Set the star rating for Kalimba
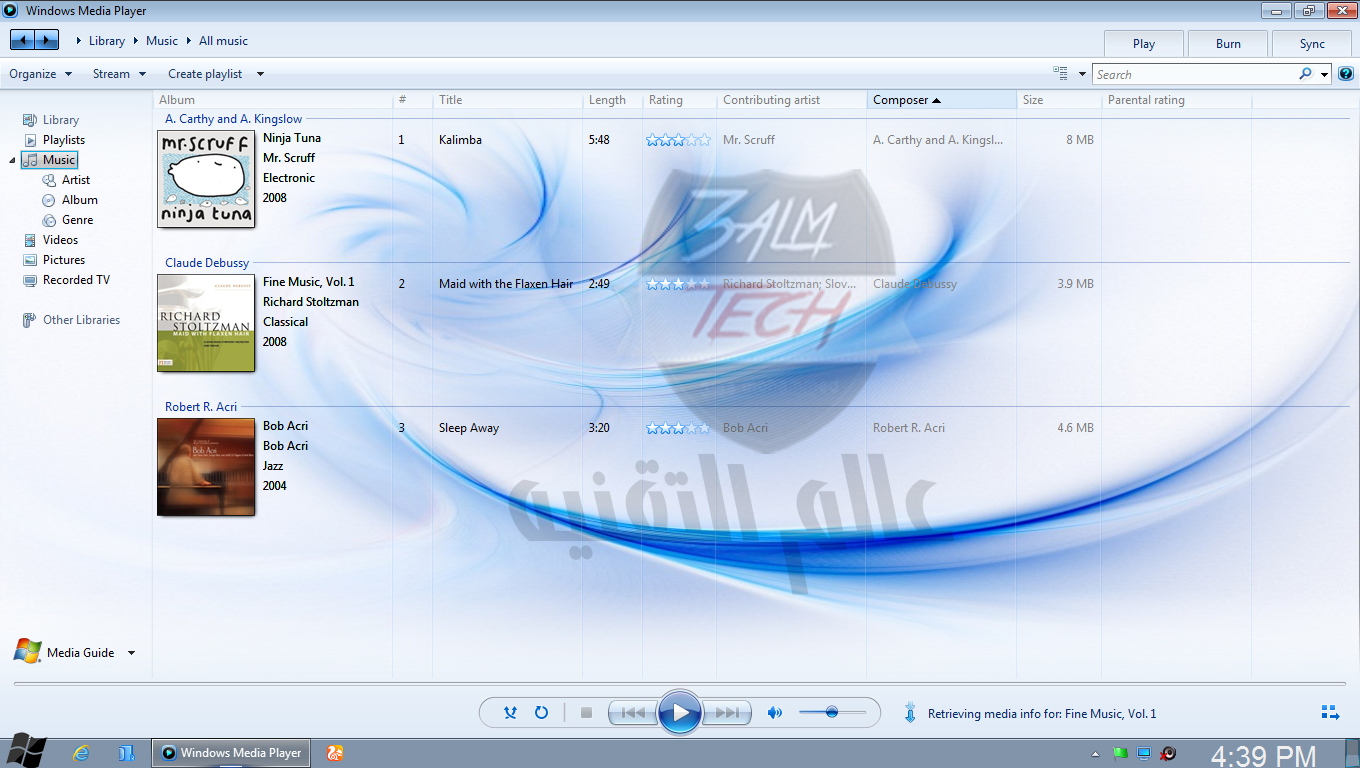1360x768 pixels. (x=678, y=140)
